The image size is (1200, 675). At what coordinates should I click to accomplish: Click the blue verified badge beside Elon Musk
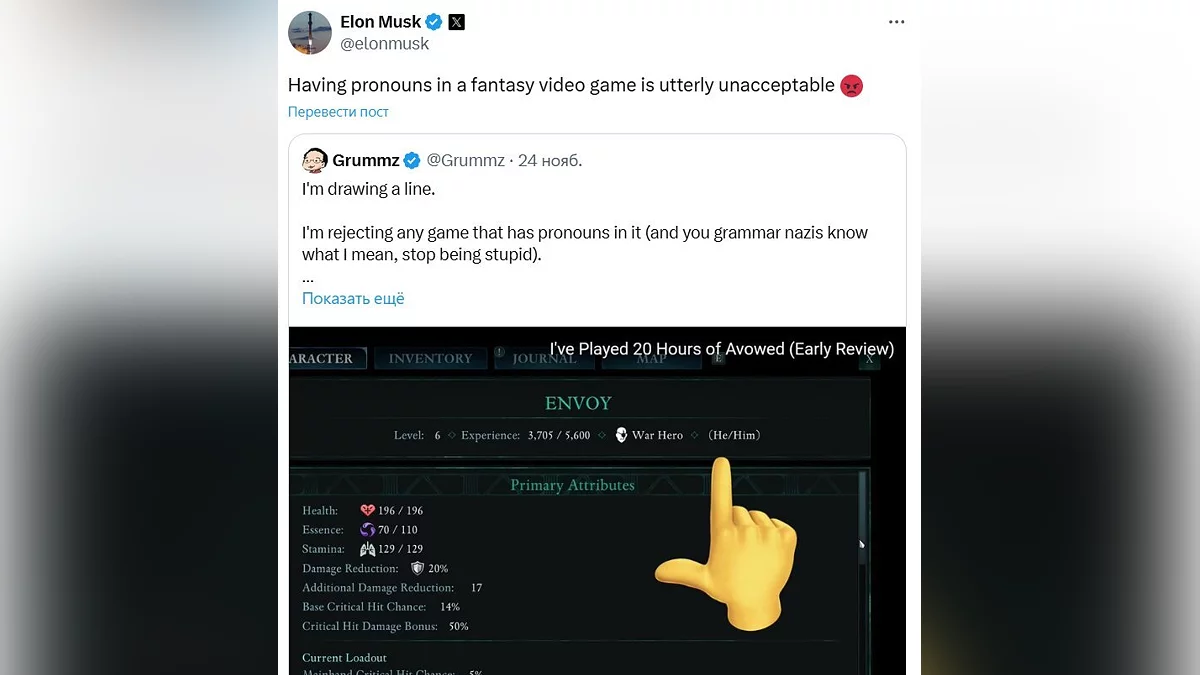click(x=434, y=22)
